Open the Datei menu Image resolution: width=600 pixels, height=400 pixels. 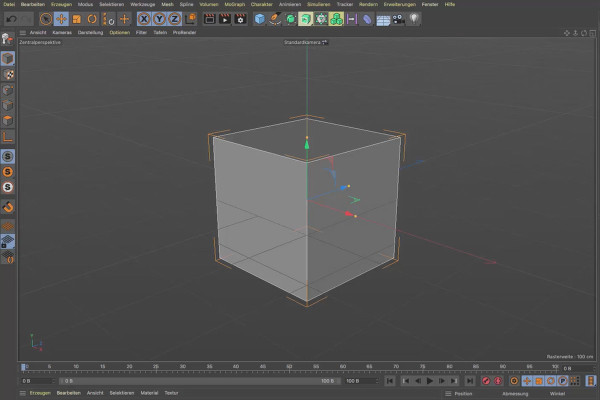point(9,4)
